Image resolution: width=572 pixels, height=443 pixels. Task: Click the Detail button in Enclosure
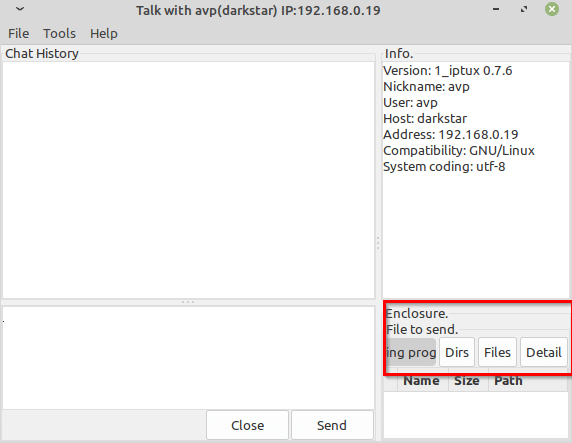point(544,352)
